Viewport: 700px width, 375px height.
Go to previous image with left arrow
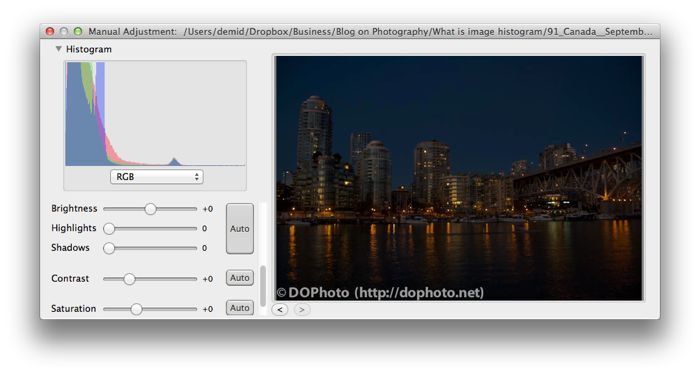(280, 309)
